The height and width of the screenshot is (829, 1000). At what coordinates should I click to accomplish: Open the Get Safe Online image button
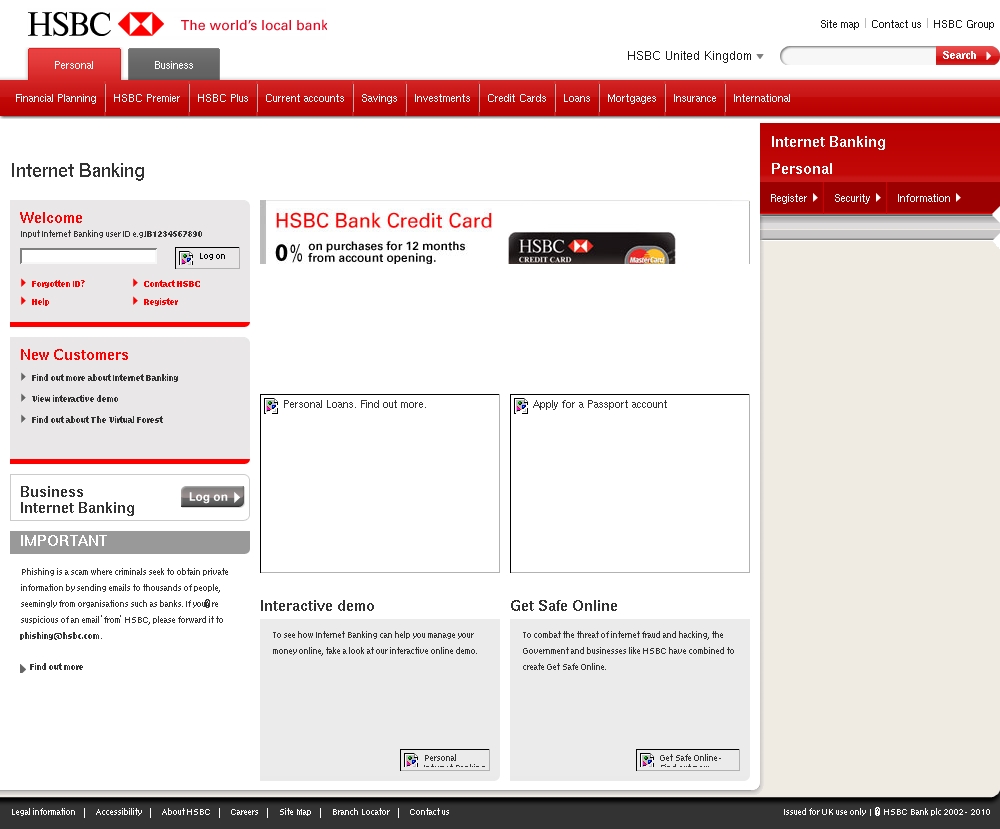[688, 759]
